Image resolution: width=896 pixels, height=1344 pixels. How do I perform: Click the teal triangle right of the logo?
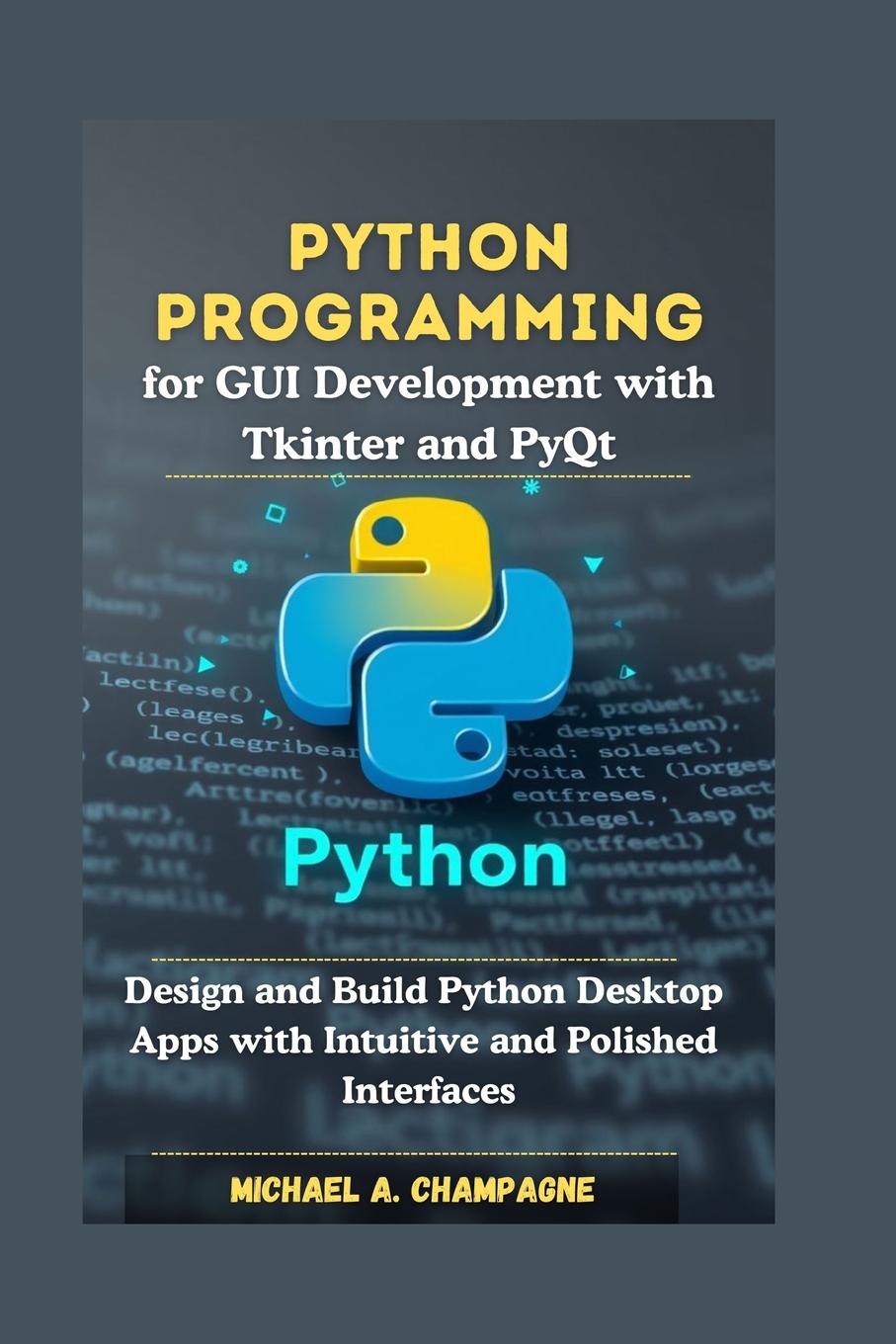click(594, 563)
